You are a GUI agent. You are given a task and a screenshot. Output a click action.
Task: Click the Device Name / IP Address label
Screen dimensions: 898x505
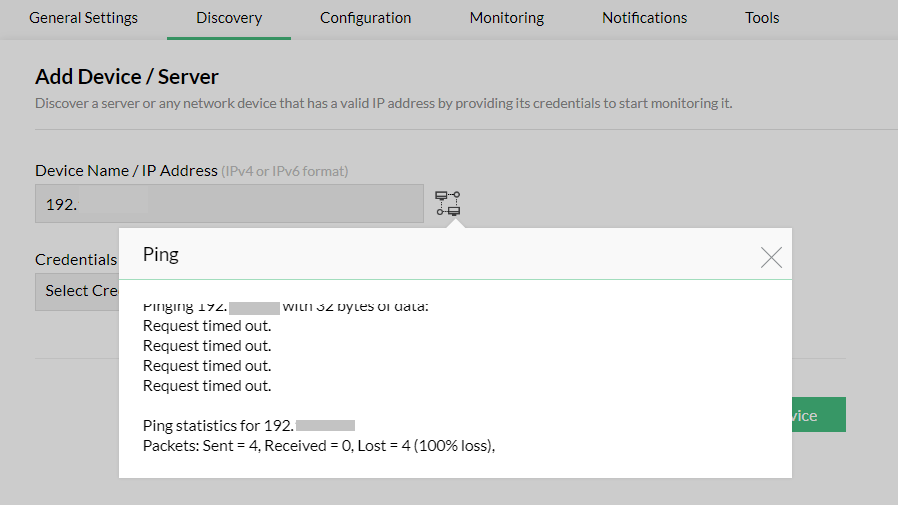126,171
